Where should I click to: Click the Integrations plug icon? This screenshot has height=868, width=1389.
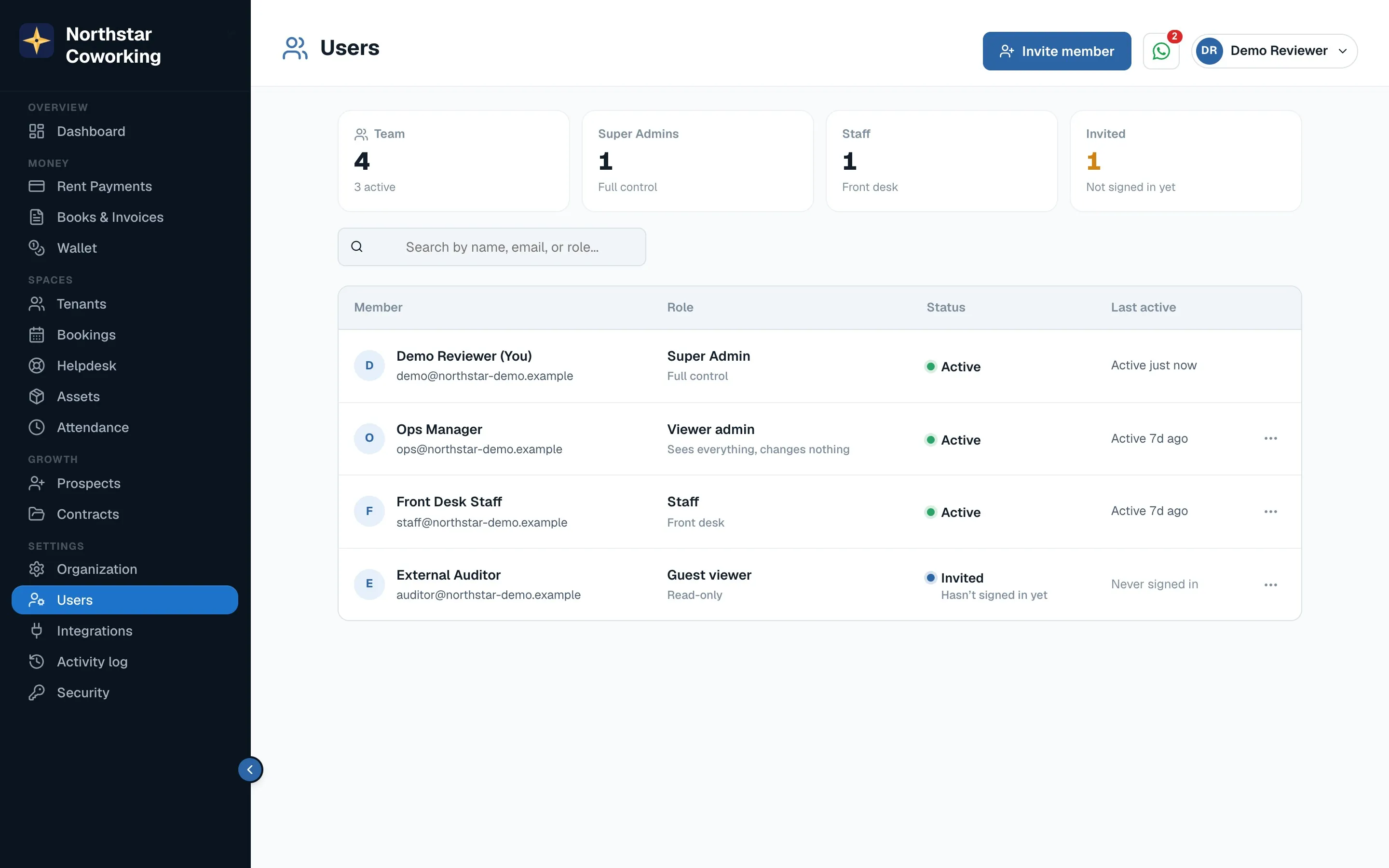(x=37, y=631)
